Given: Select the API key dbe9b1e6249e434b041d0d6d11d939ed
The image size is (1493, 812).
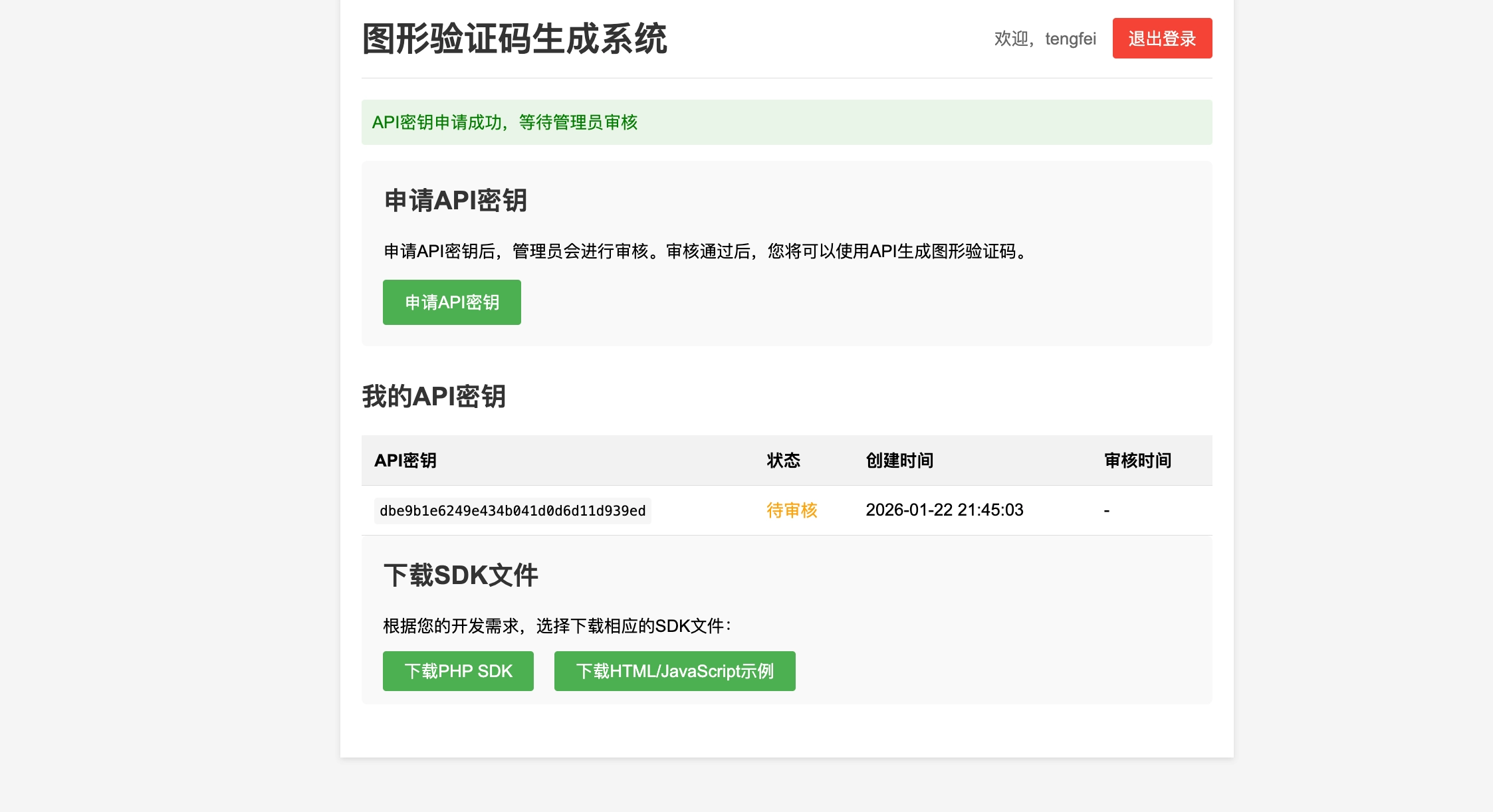Looking at the screenshot, I should 512,511.
